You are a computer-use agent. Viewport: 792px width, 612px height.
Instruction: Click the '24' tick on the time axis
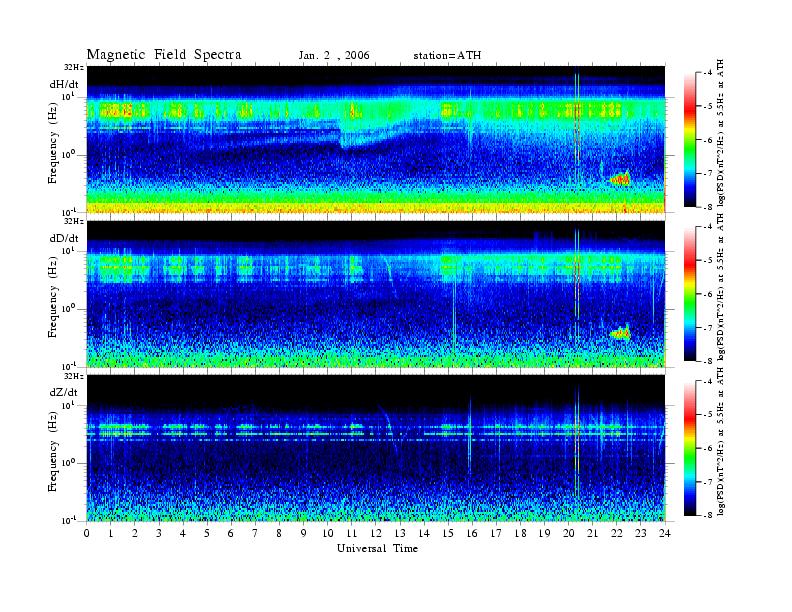(665, 533)
